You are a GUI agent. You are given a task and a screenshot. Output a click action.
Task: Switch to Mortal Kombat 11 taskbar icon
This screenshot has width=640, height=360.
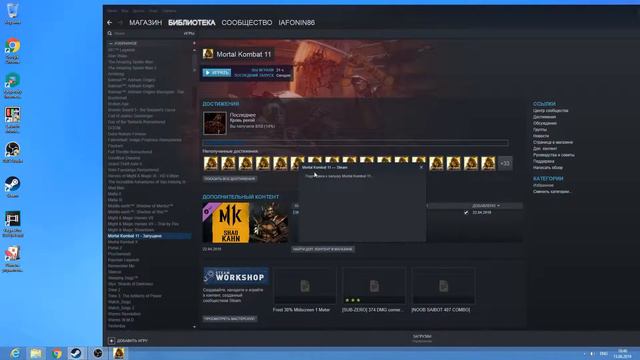click(119, 353)
